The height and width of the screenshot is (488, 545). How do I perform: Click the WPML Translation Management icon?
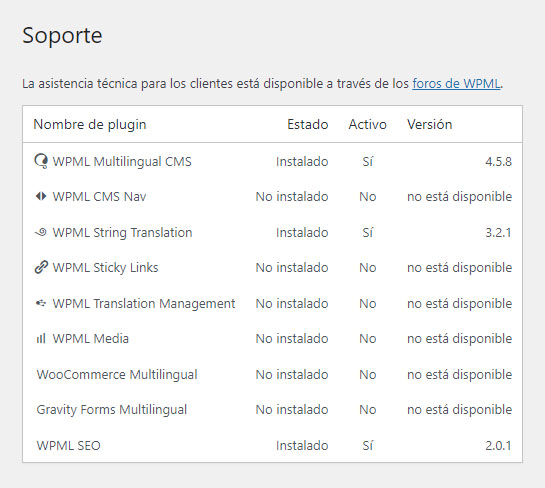point(41,303)
